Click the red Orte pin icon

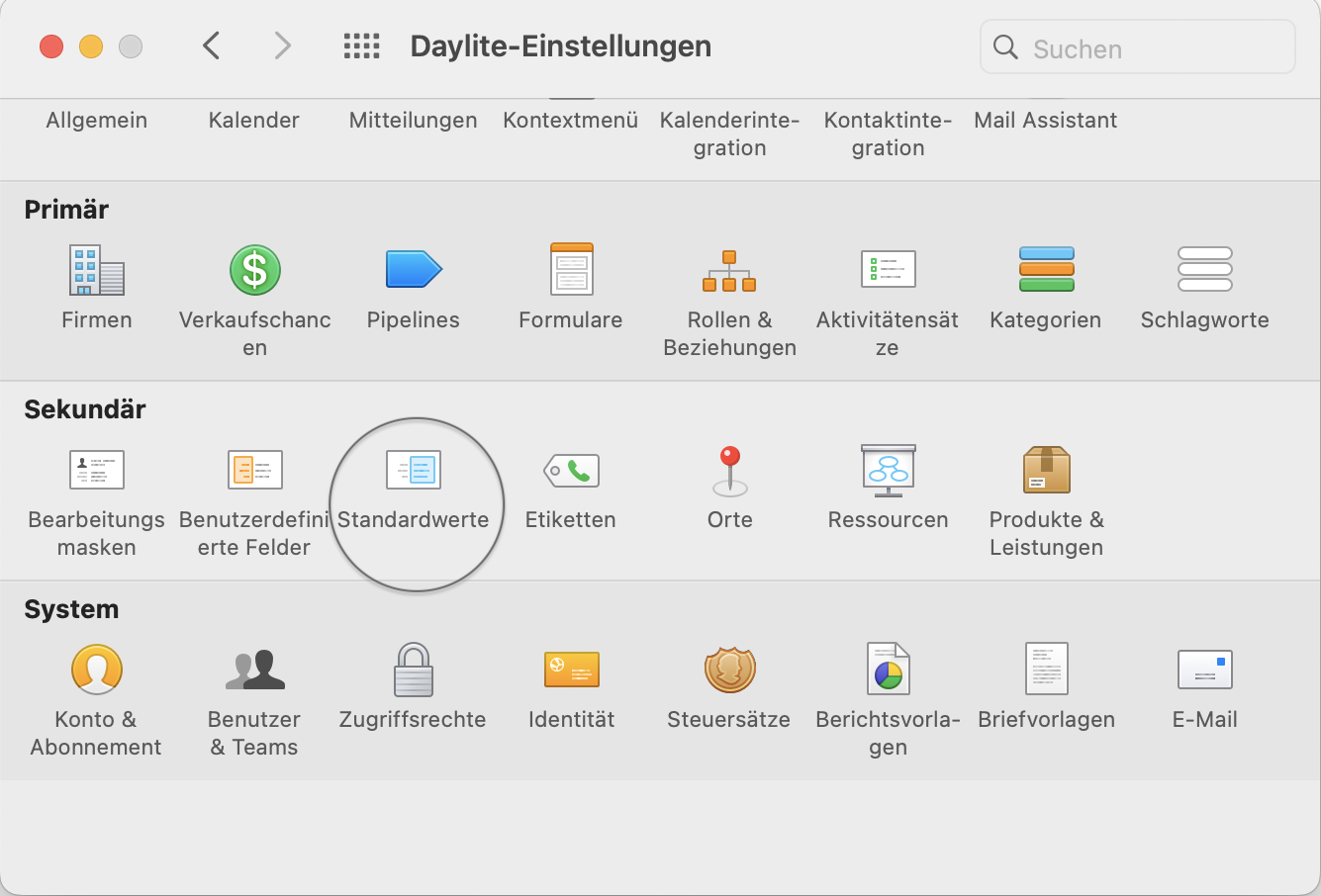pos(730,470)
